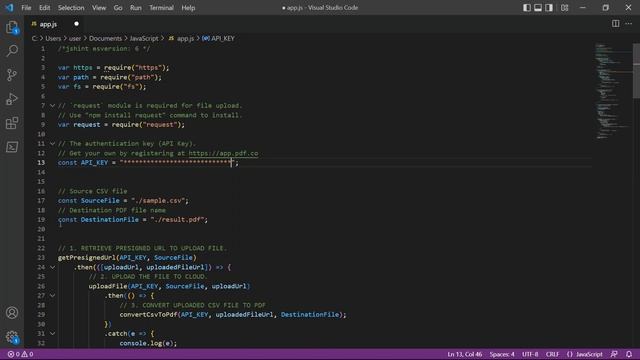Open editor More Actions ellipsis
Viewport: 640px width, 360px height.
click(629, 24)
